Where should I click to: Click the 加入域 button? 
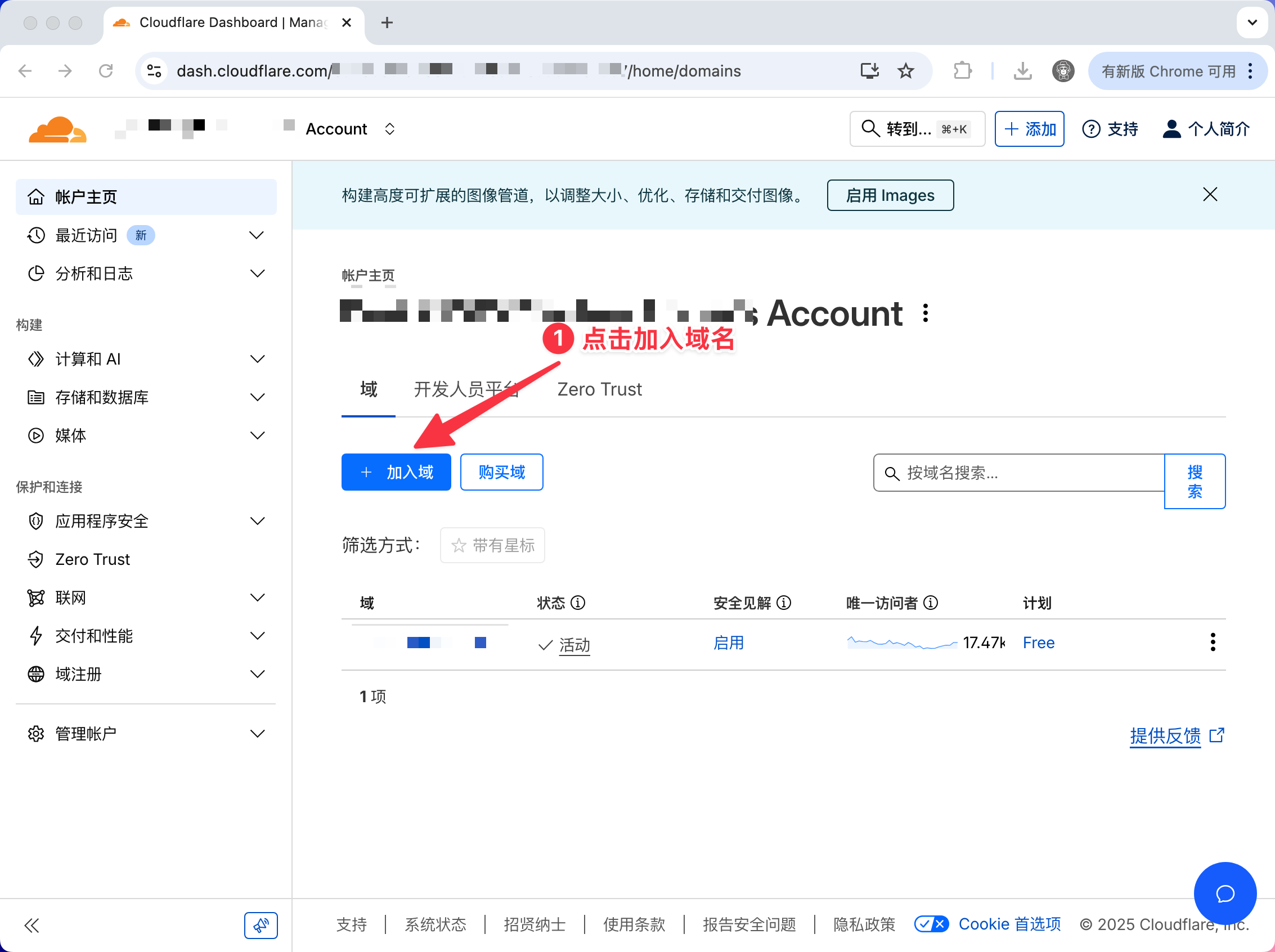396,473
